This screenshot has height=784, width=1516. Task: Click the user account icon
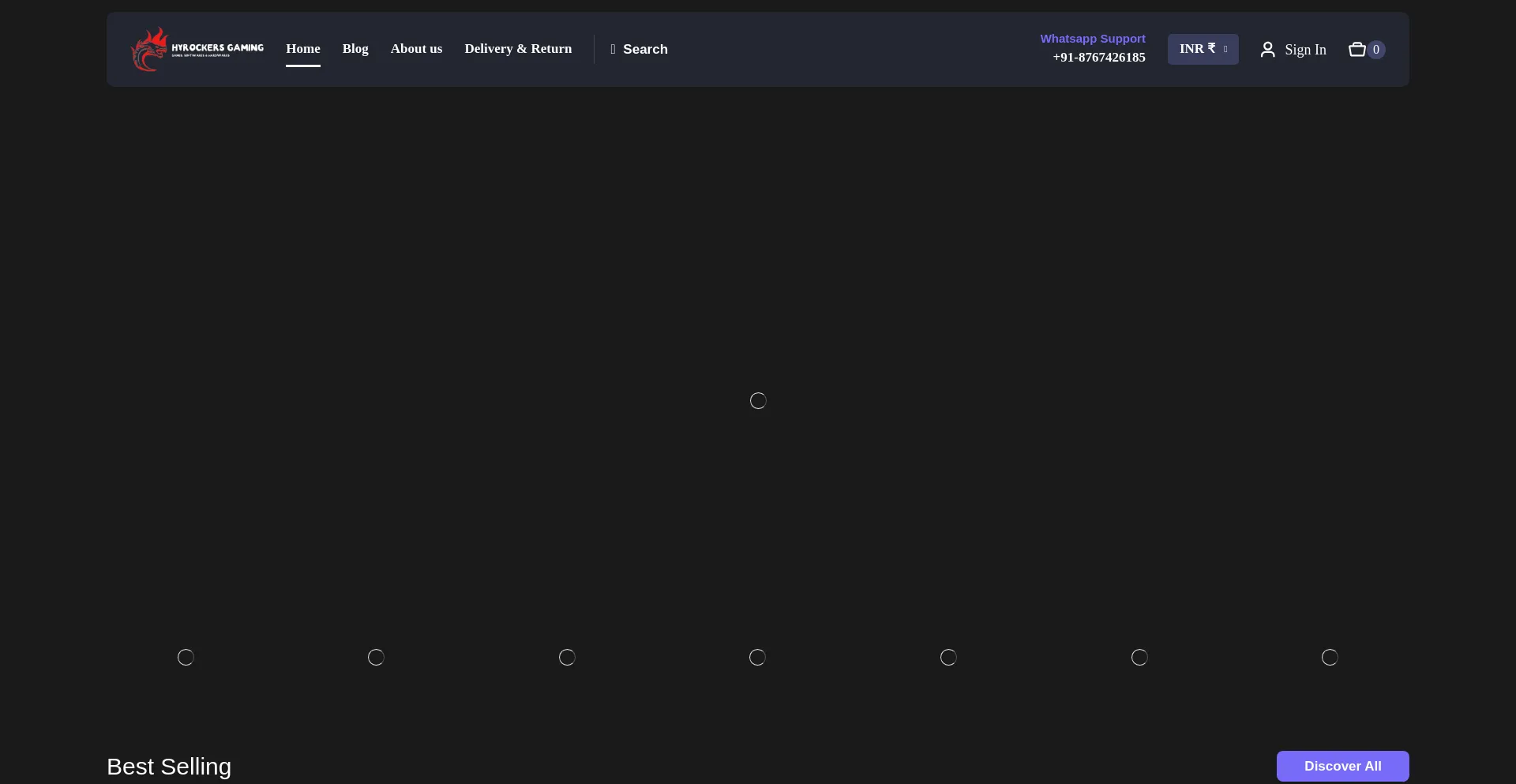(x=1268, y=50)
